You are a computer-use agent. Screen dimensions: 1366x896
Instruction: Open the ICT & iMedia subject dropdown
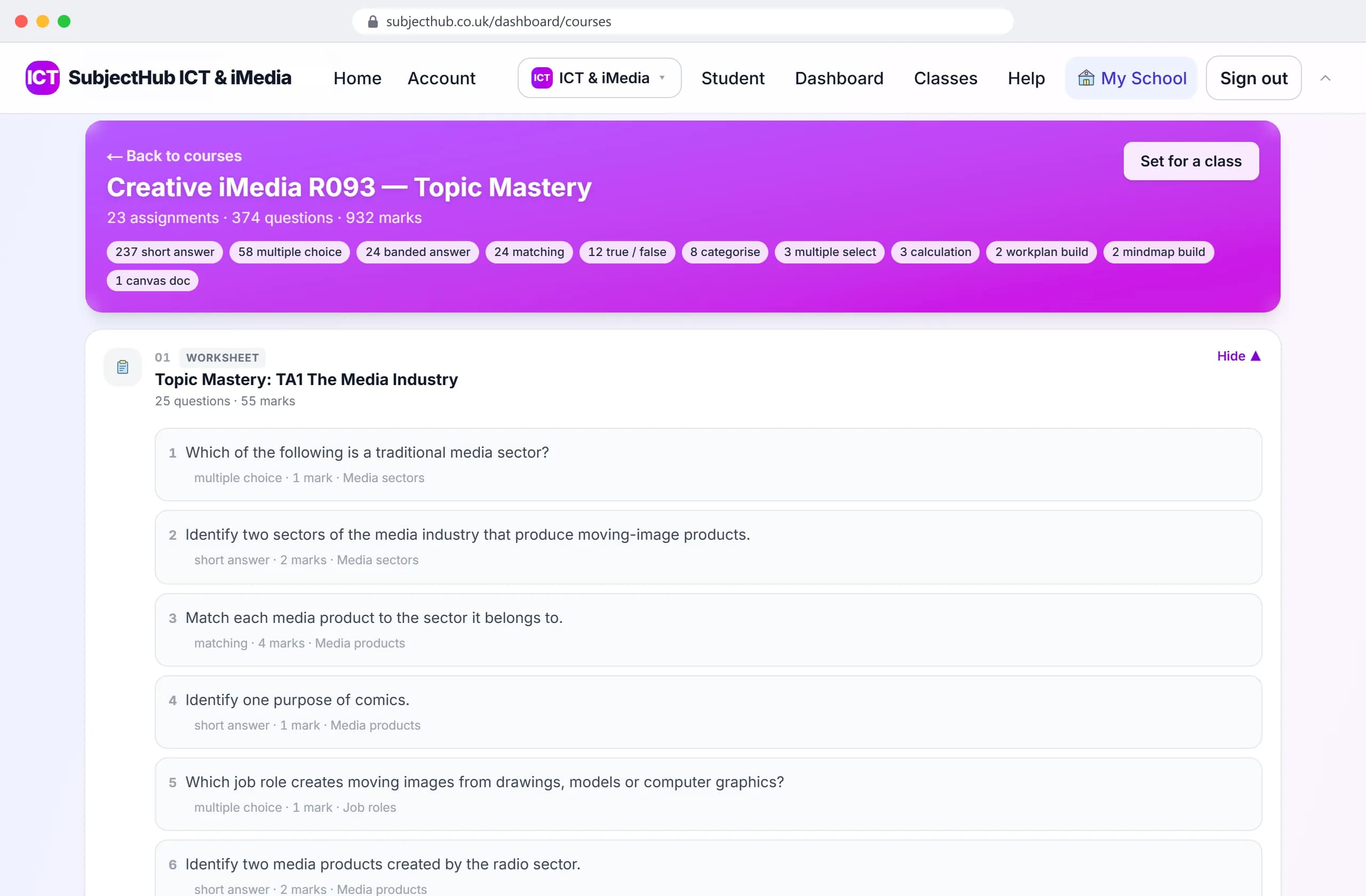click(x=599, y=78)
